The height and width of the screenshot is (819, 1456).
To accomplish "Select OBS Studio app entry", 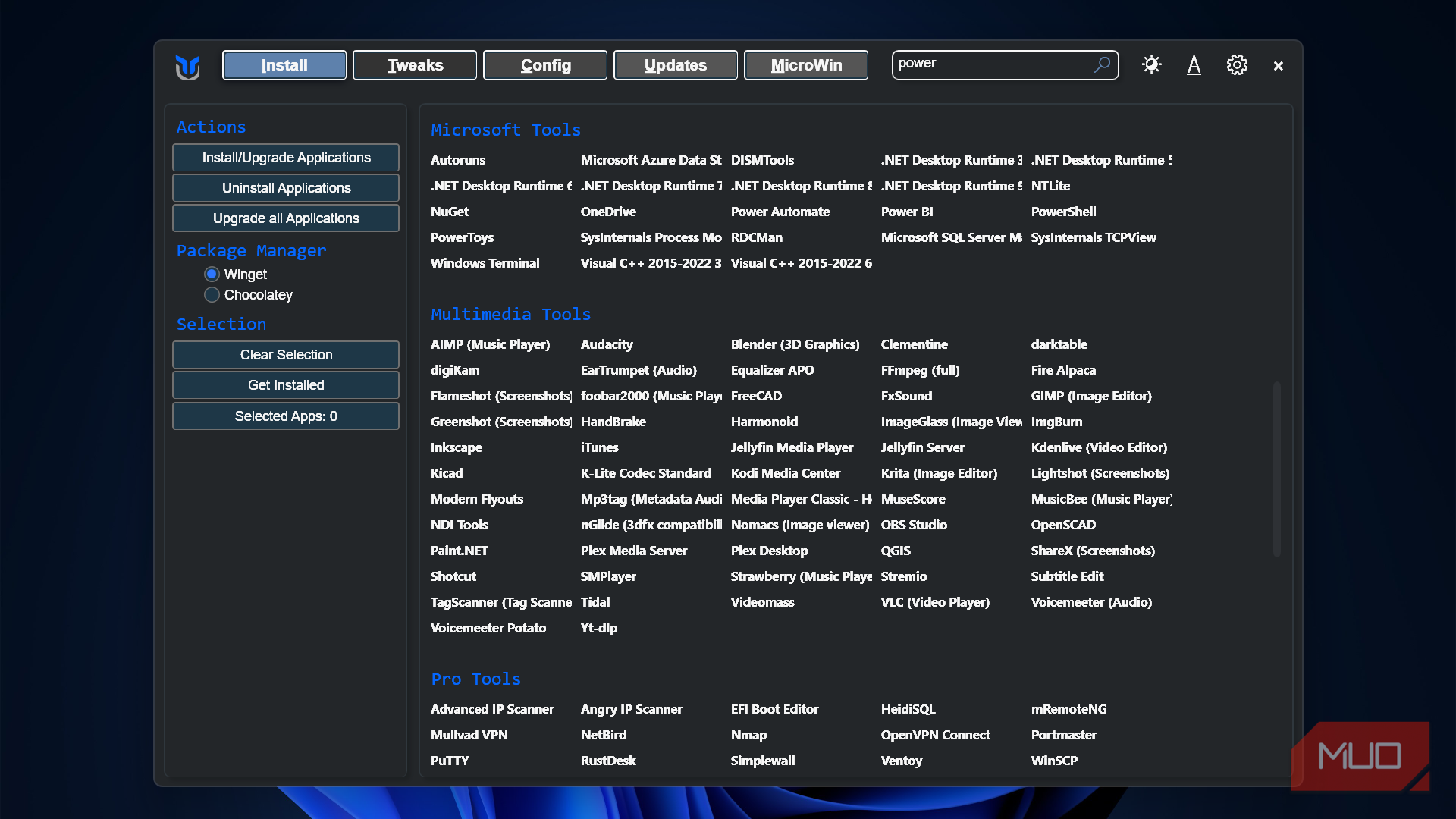I will tap(914, 525).
